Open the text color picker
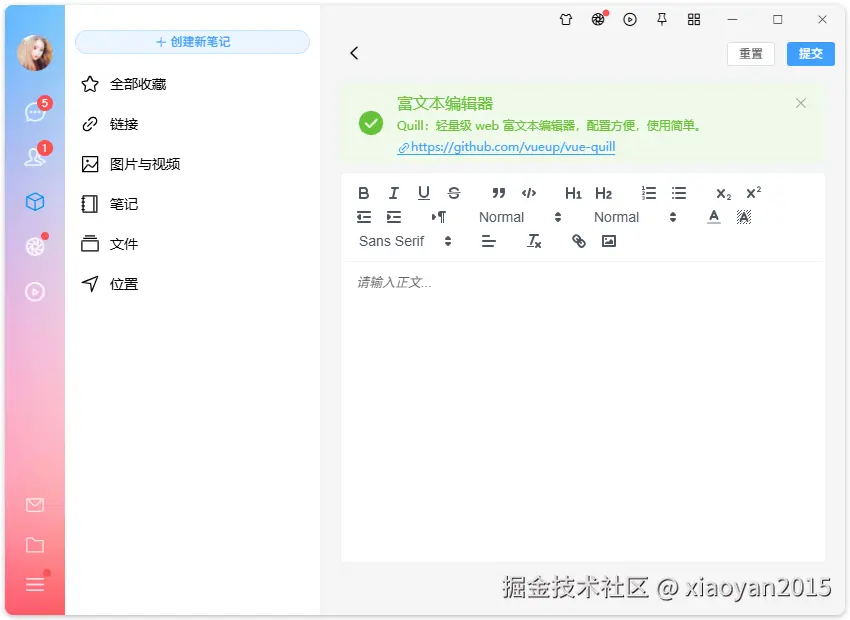 [714, 217]
